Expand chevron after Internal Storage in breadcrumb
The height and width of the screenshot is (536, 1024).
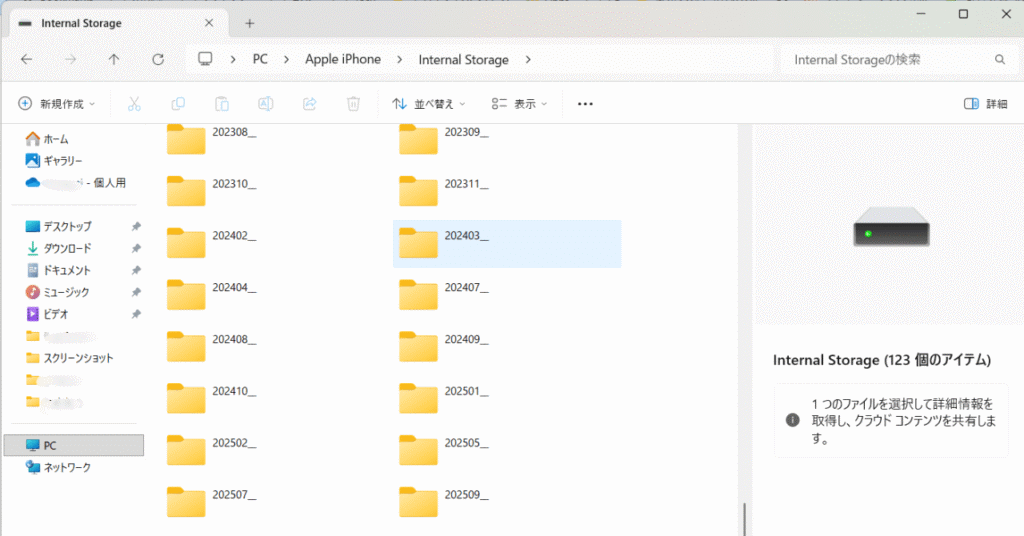click(x=528, y=60)
